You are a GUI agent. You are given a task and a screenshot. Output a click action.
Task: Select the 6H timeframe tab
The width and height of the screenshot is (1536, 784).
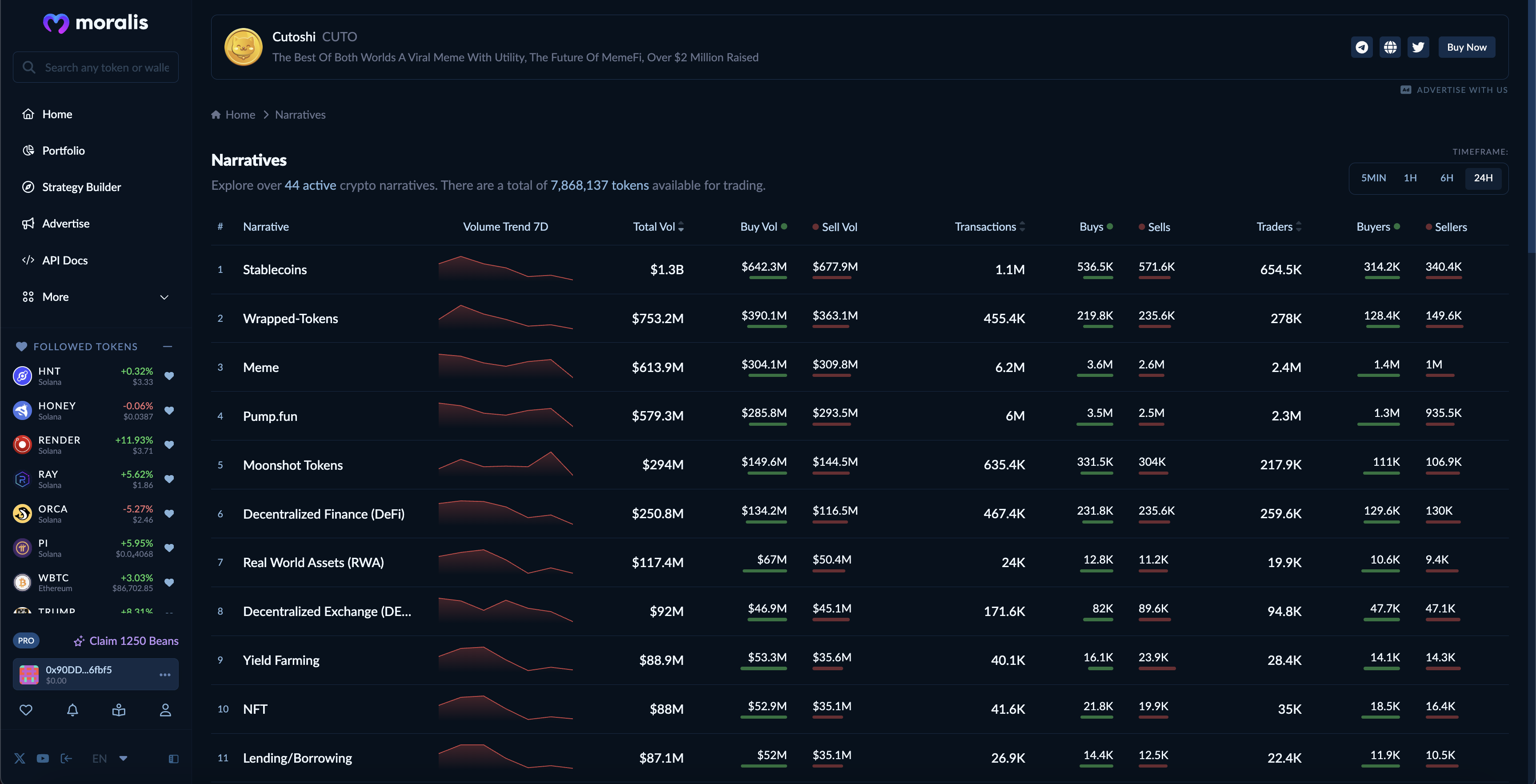click(1447, 178)
